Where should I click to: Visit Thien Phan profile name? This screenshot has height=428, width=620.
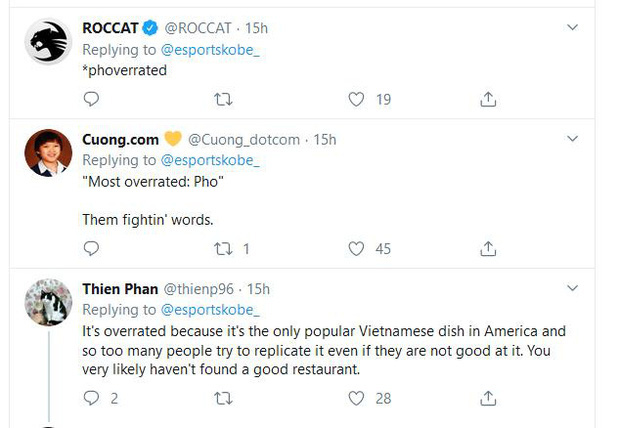(x=120, y=289)
